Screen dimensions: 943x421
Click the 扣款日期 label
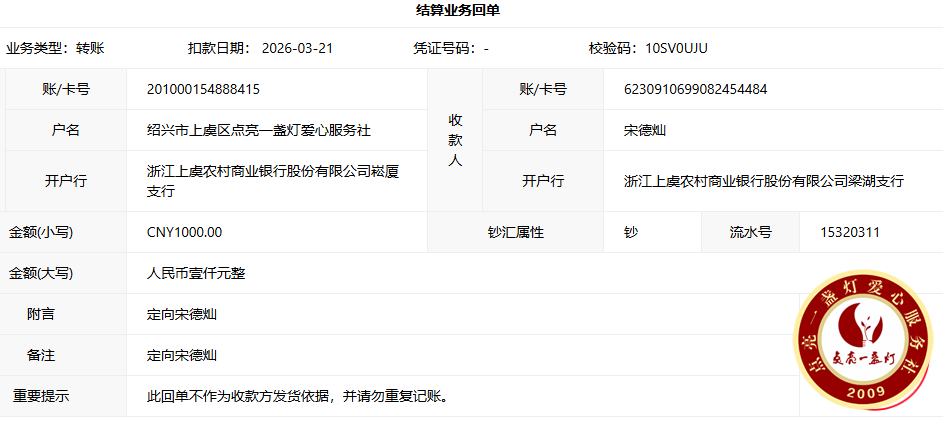tap(220, 49)
